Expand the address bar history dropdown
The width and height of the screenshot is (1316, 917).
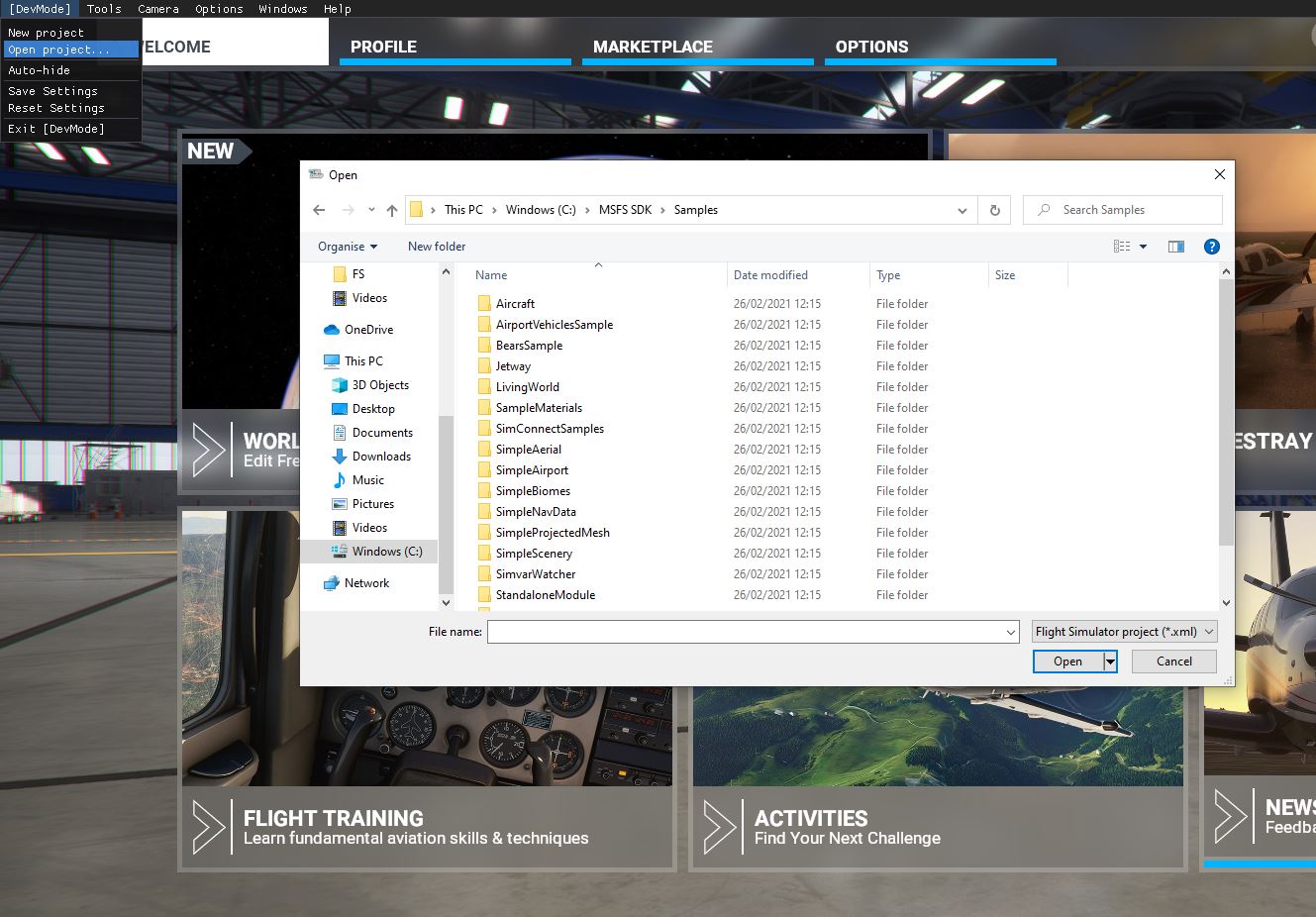(x=962, y=210)
